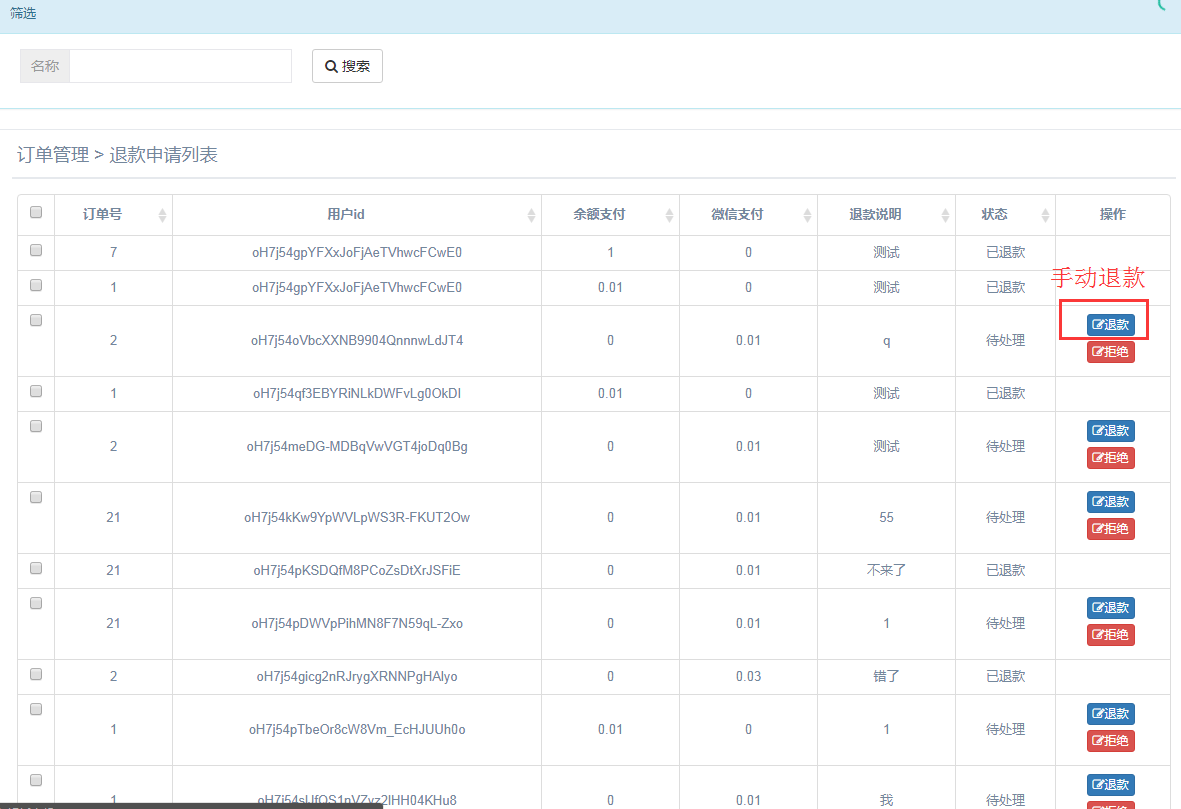This screenshot has height=809, width=1181.
Task: Click 退款 button highlighted in red box
Action: pyautogui.click(x=1110, y=324)
